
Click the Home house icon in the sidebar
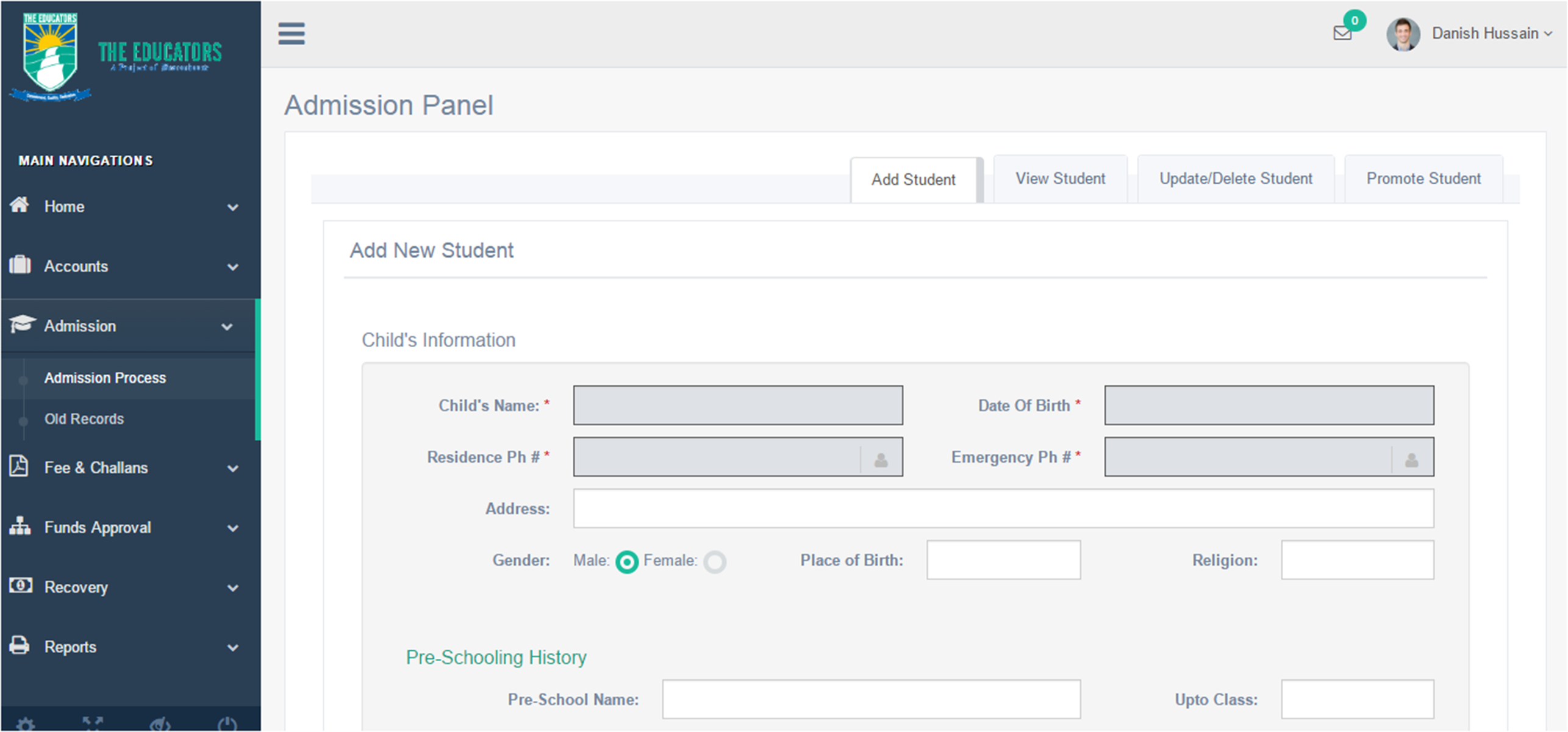point(20,205)
